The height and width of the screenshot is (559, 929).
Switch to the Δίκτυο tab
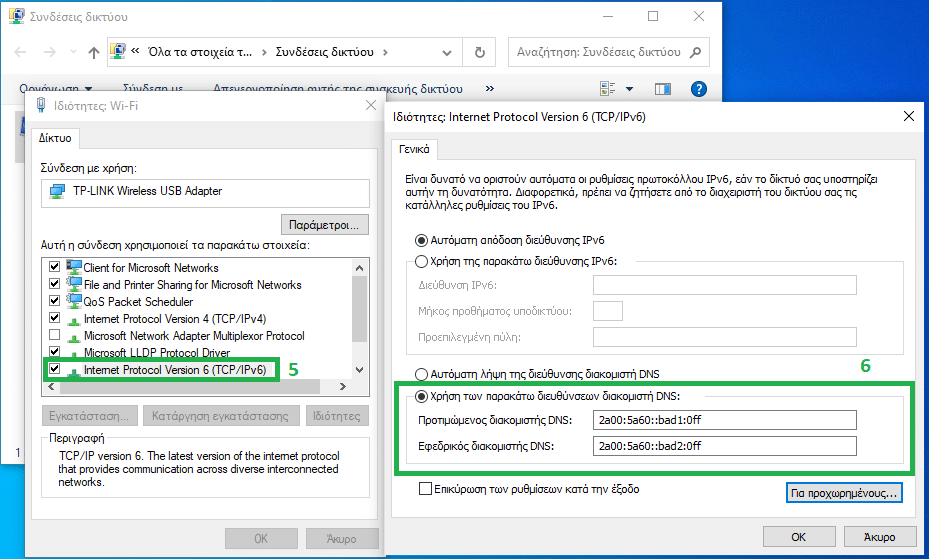point(55,138)
